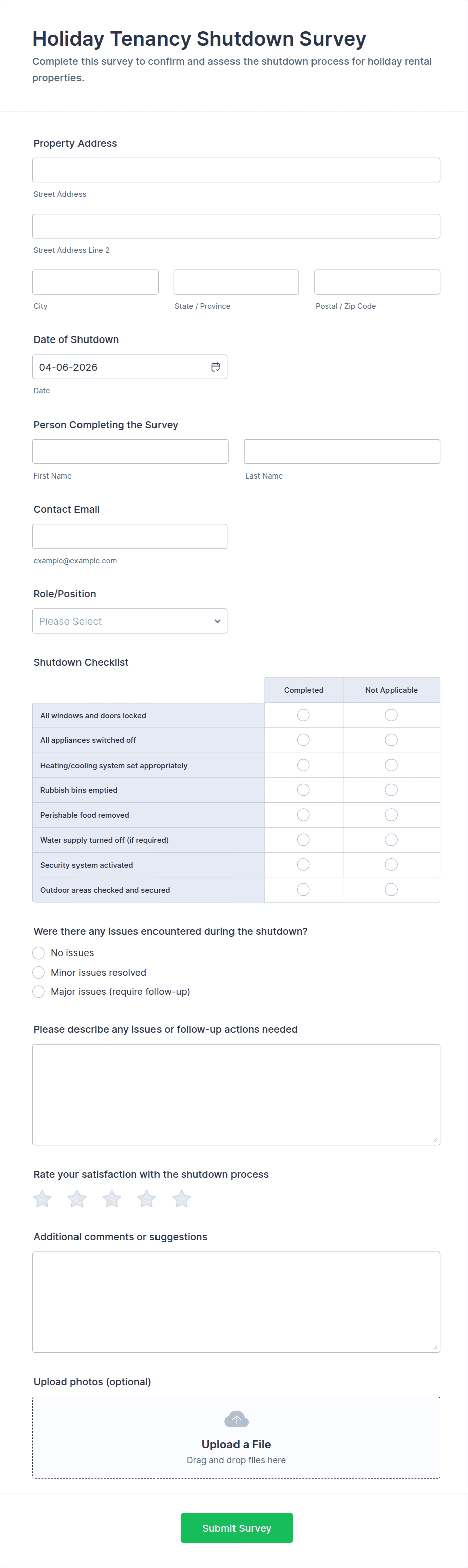Image resolution: width=468 pixels, height=1568 pixels.
Task: Open the Role/Position dropdown
Action: point(130,621)
